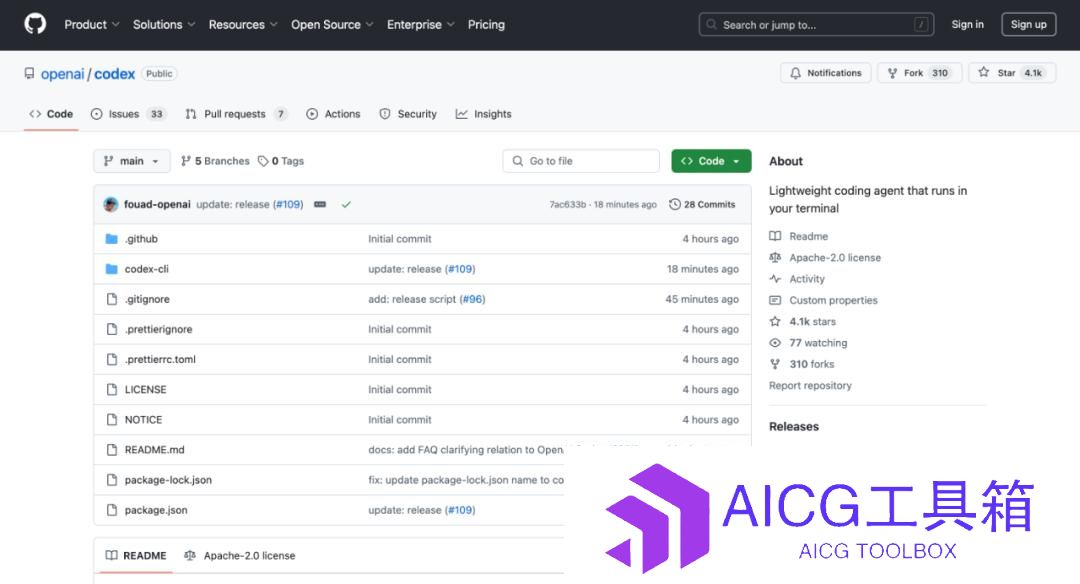
Task: Open the Enterprise dropdown
Action: [x=420, y=25]
